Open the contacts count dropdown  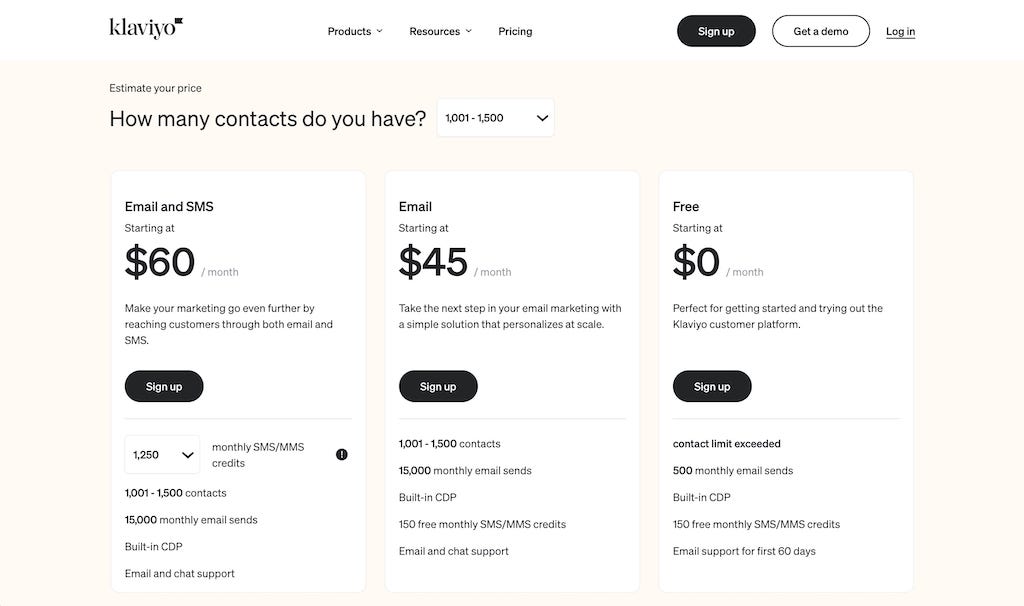click(496, 118)
